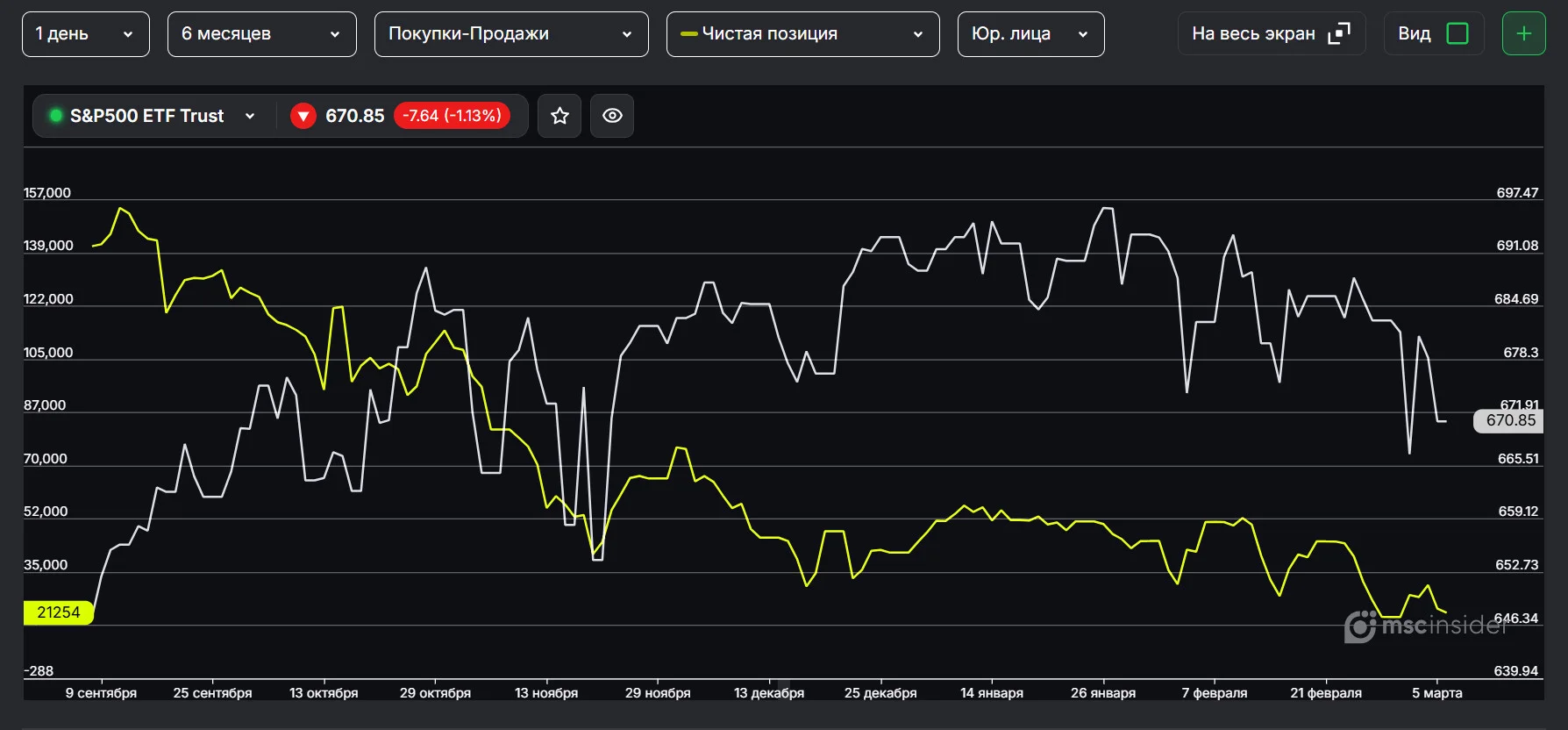
Task: Open the '6 месяцев' period dropdown
Action: 261,34
